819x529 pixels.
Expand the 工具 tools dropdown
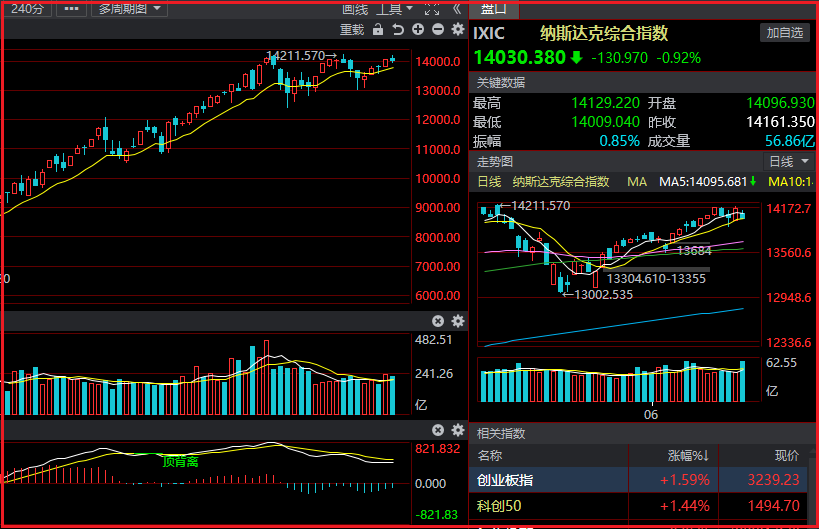[394, 9]
